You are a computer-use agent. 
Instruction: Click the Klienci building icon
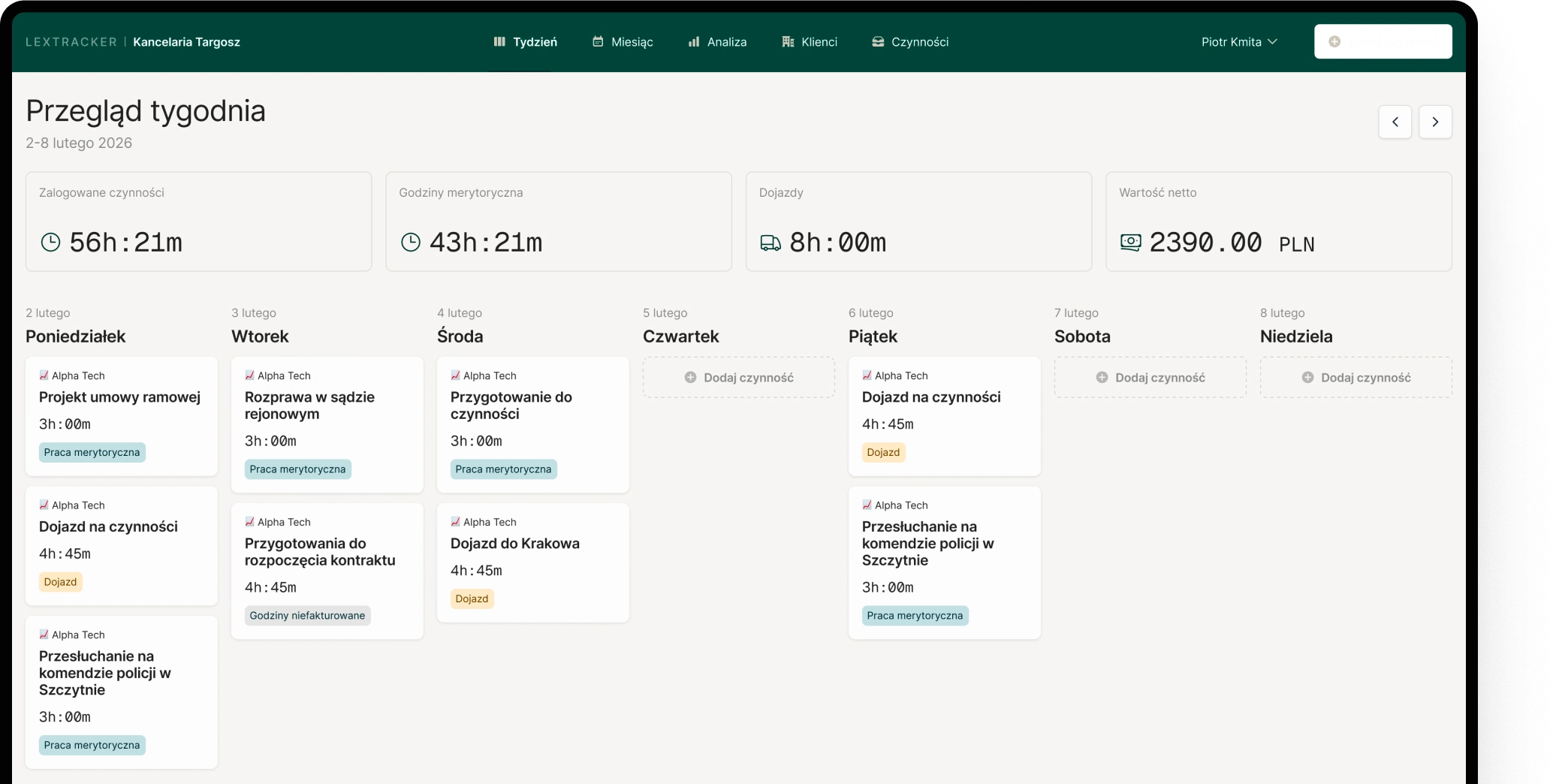coord(788,42)
